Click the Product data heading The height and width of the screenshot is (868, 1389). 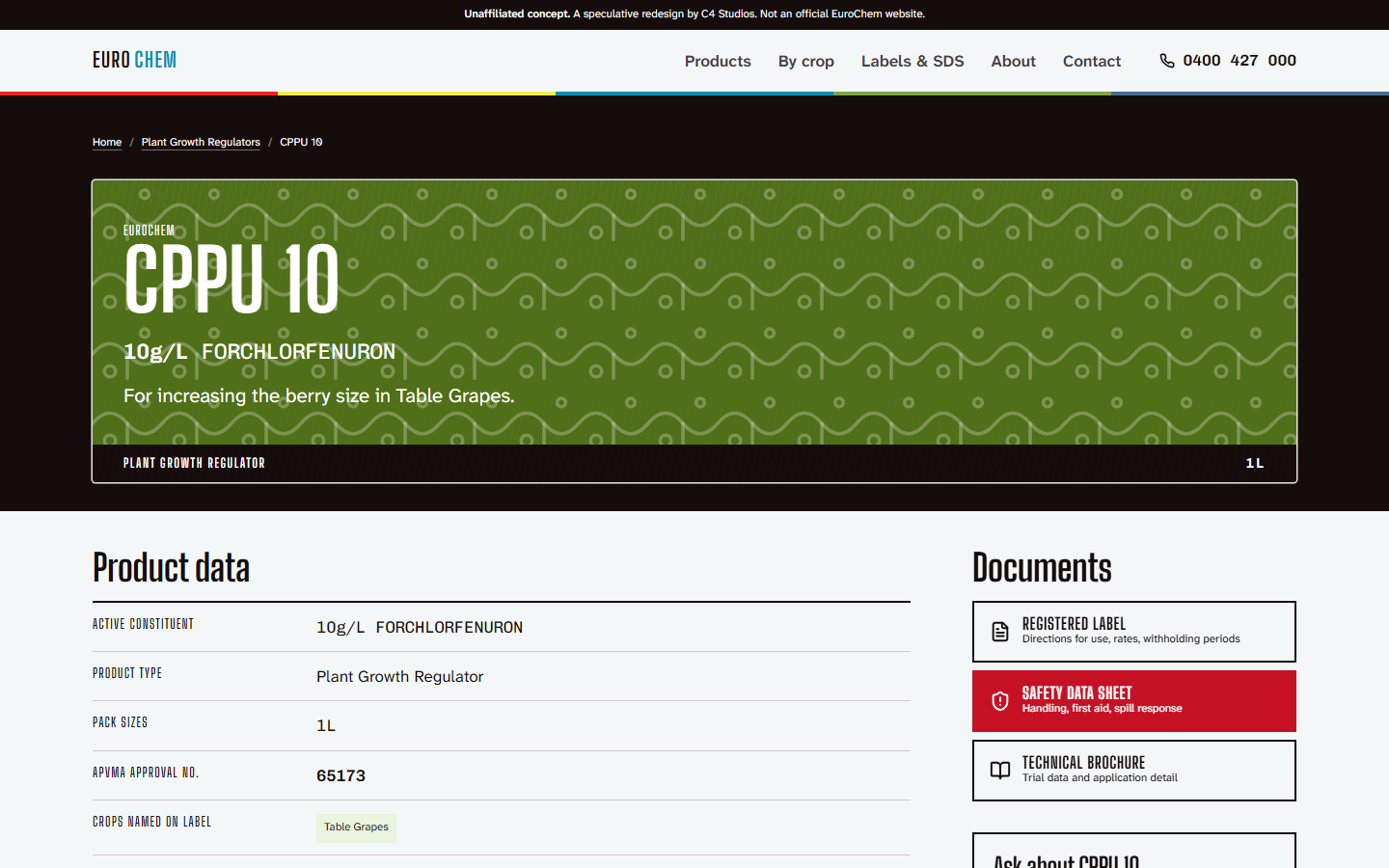(171, 568)
